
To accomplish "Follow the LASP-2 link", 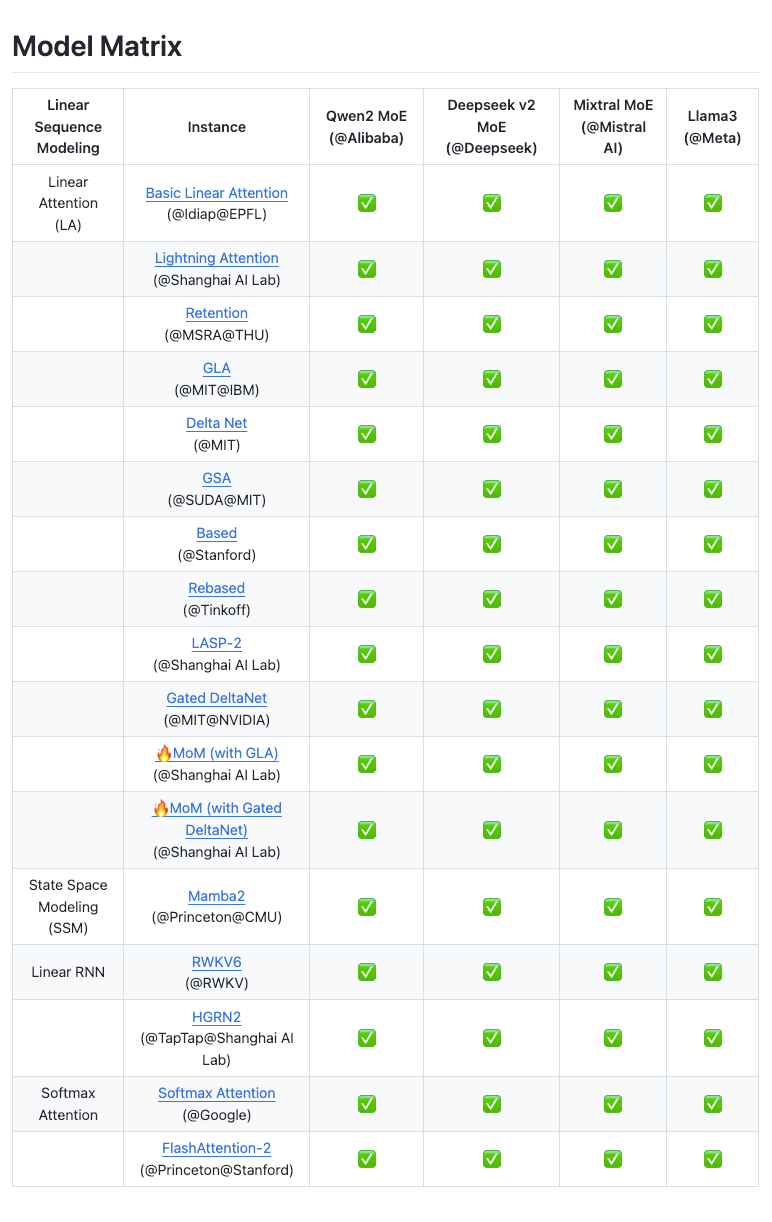I will [x=216, y=643].
